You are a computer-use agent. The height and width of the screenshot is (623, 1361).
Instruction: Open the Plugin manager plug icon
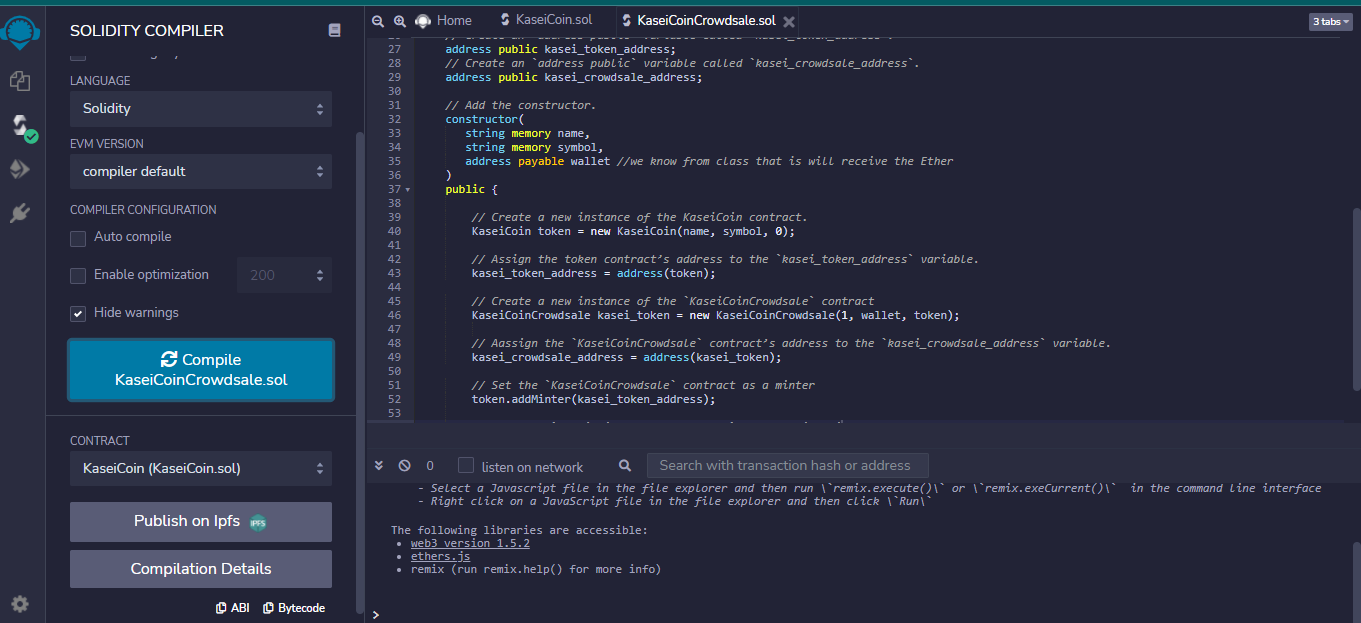(19, 213)
